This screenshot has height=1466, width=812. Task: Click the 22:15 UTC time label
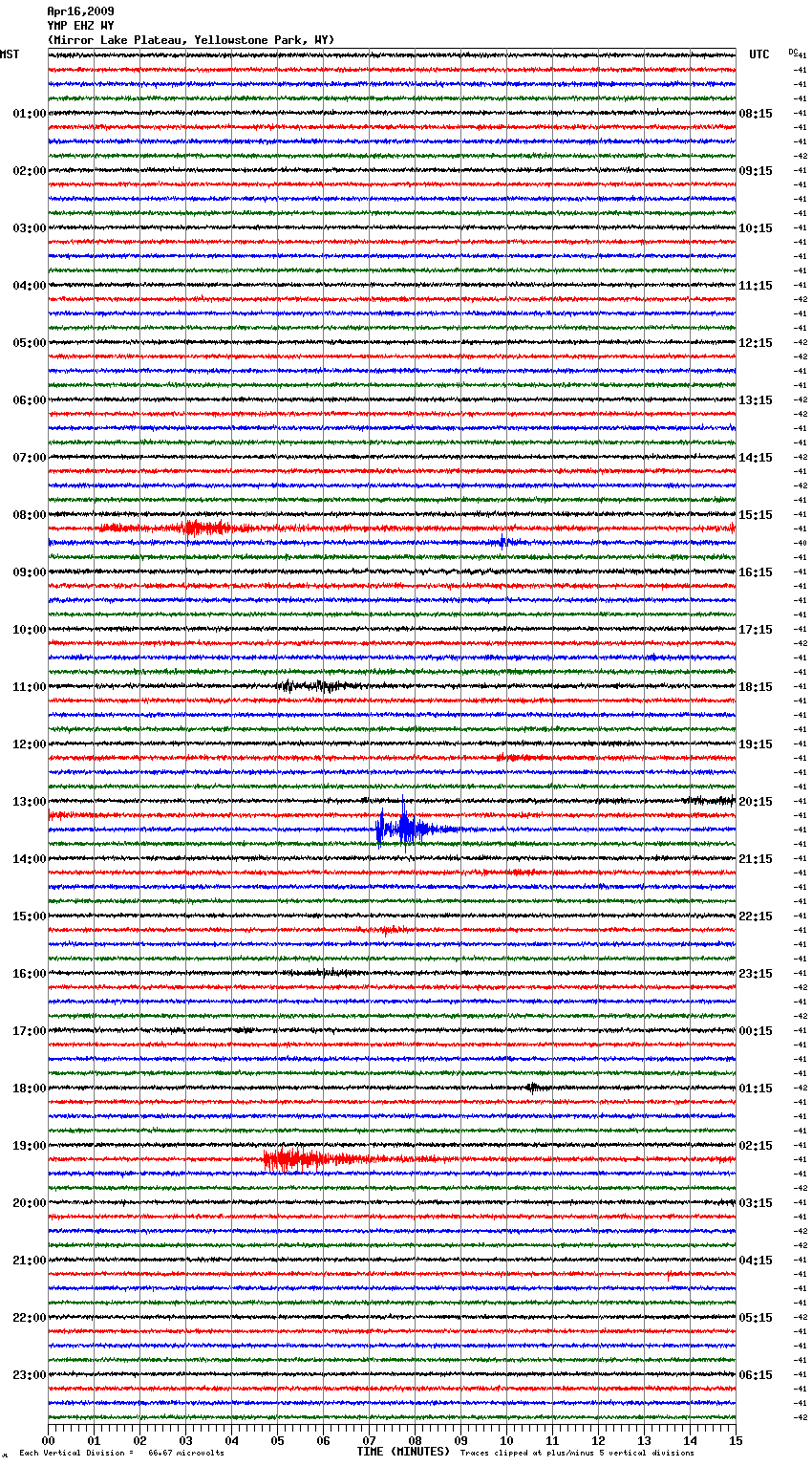click(x=756, y=916)
